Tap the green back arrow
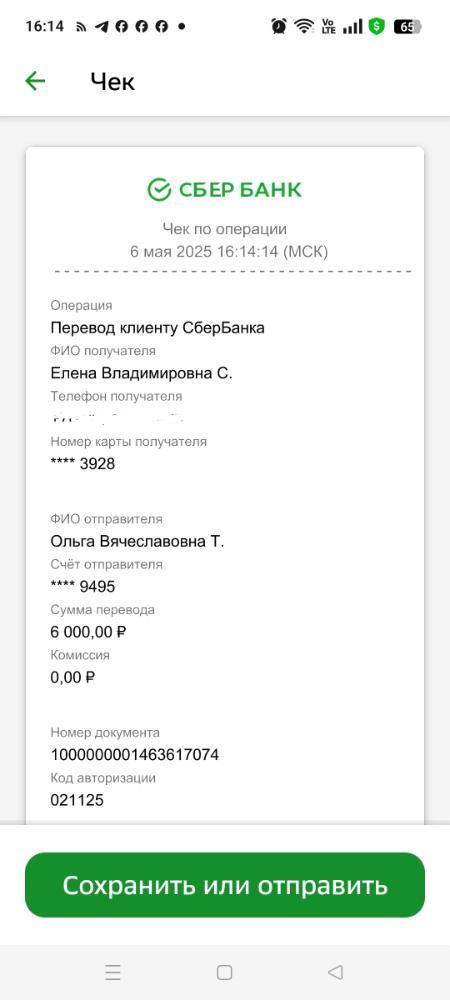The image size is (450, 1000). [x=35, y=81]
